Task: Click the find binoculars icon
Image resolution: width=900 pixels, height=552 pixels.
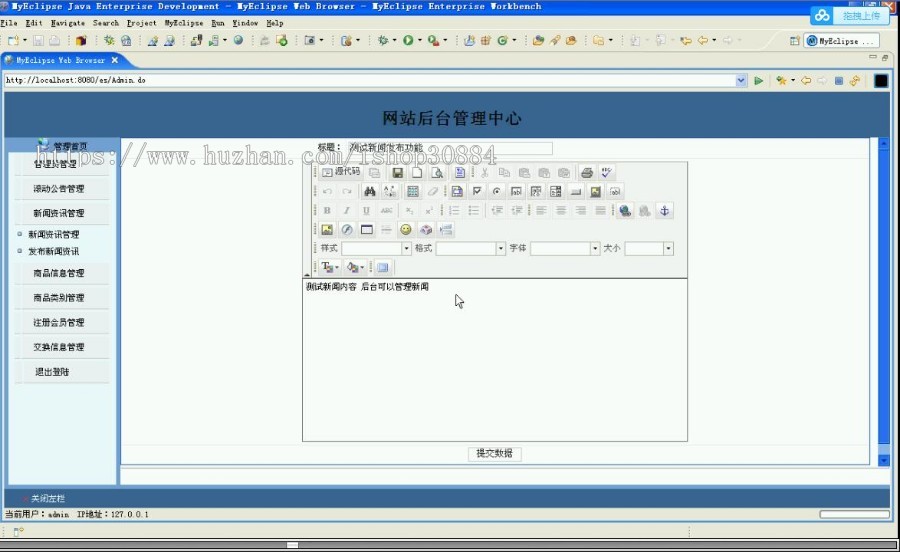Action: [370, 191]
